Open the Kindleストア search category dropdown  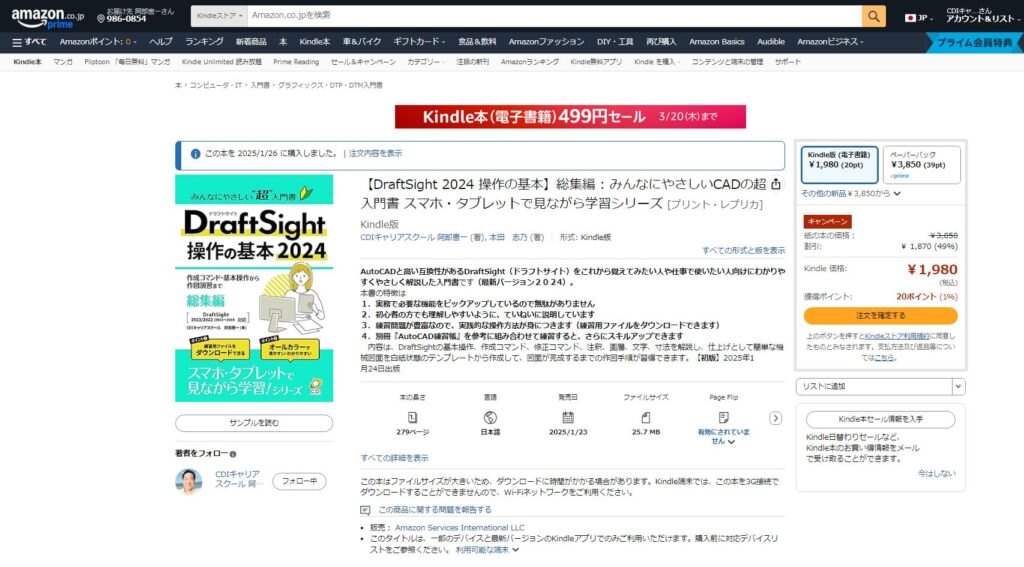click(217, 16)
